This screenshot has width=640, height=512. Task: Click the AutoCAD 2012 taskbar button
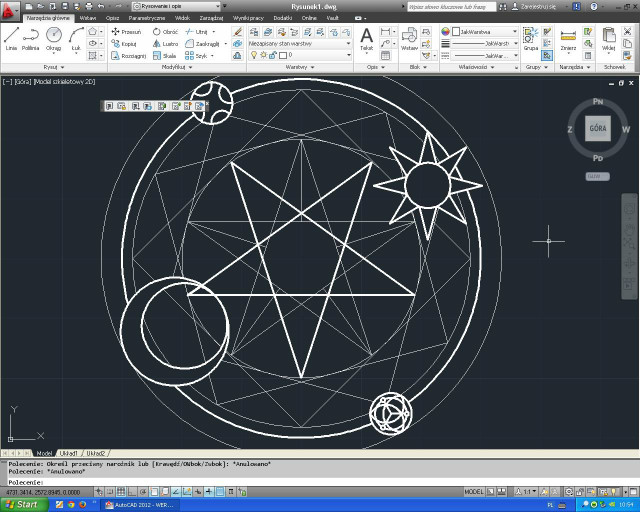coord(140,505)
